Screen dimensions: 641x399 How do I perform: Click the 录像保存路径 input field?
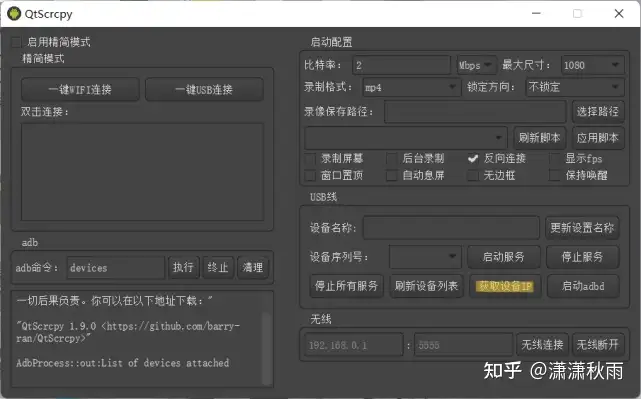point(475,112)
